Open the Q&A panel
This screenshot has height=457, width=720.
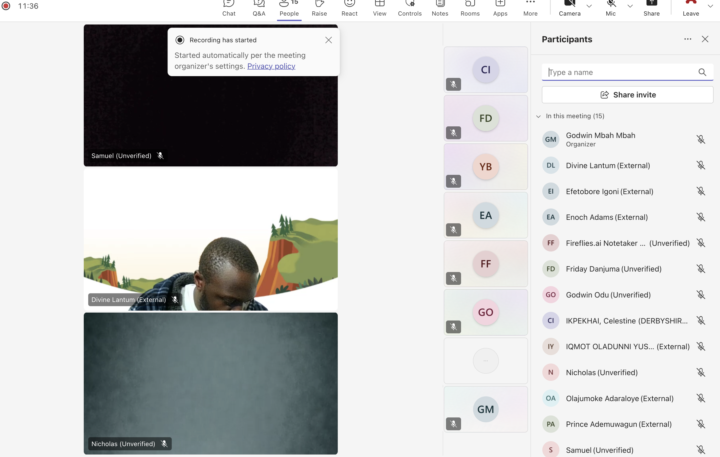coord(259,8)
